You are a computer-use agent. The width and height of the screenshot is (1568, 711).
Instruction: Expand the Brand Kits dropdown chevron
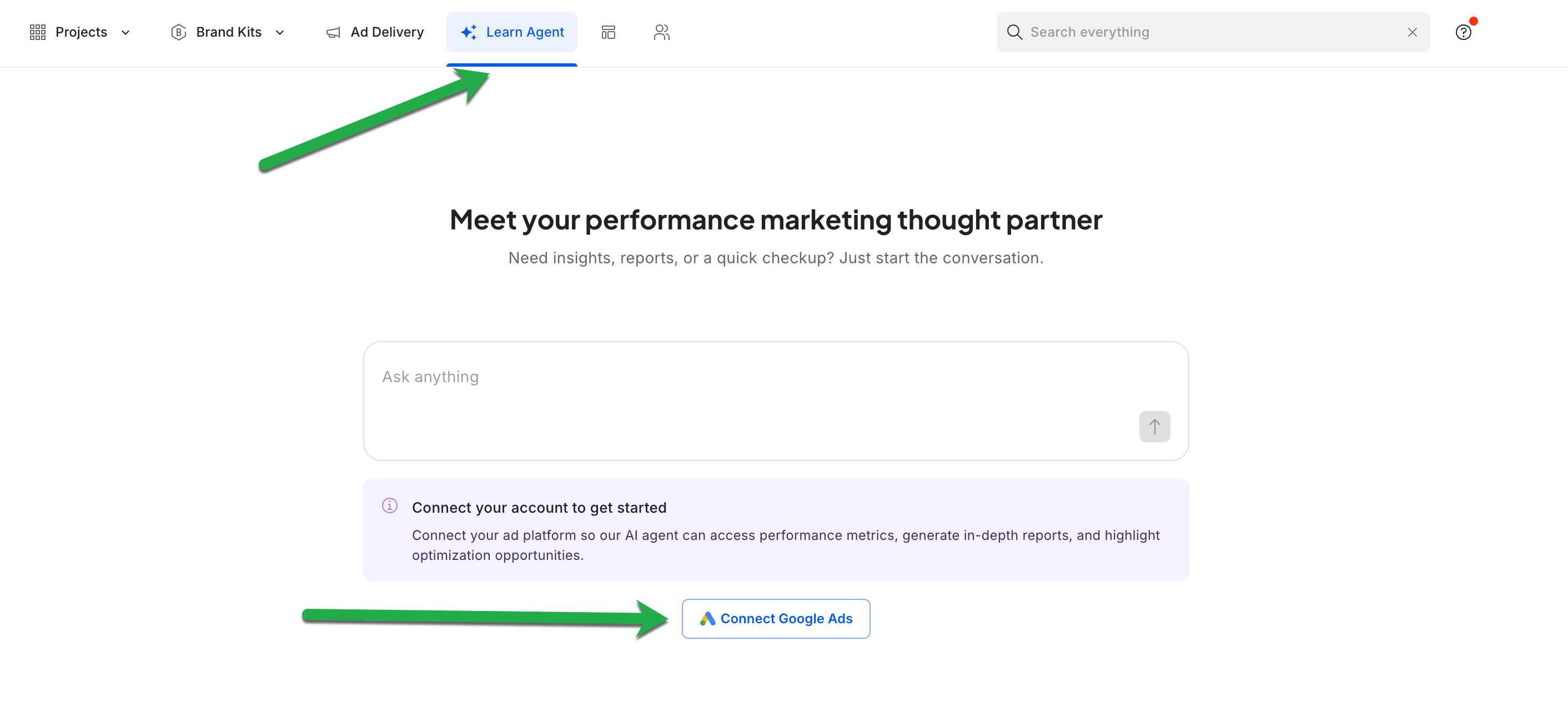(x=280, y=32)
